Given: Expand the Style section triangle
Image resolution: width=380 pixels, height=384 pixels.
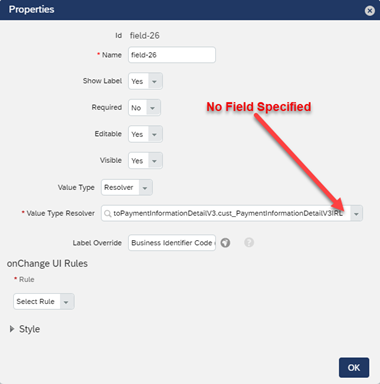Looking at the screenshot, I should pyautogui.click(x=12, y=329).
